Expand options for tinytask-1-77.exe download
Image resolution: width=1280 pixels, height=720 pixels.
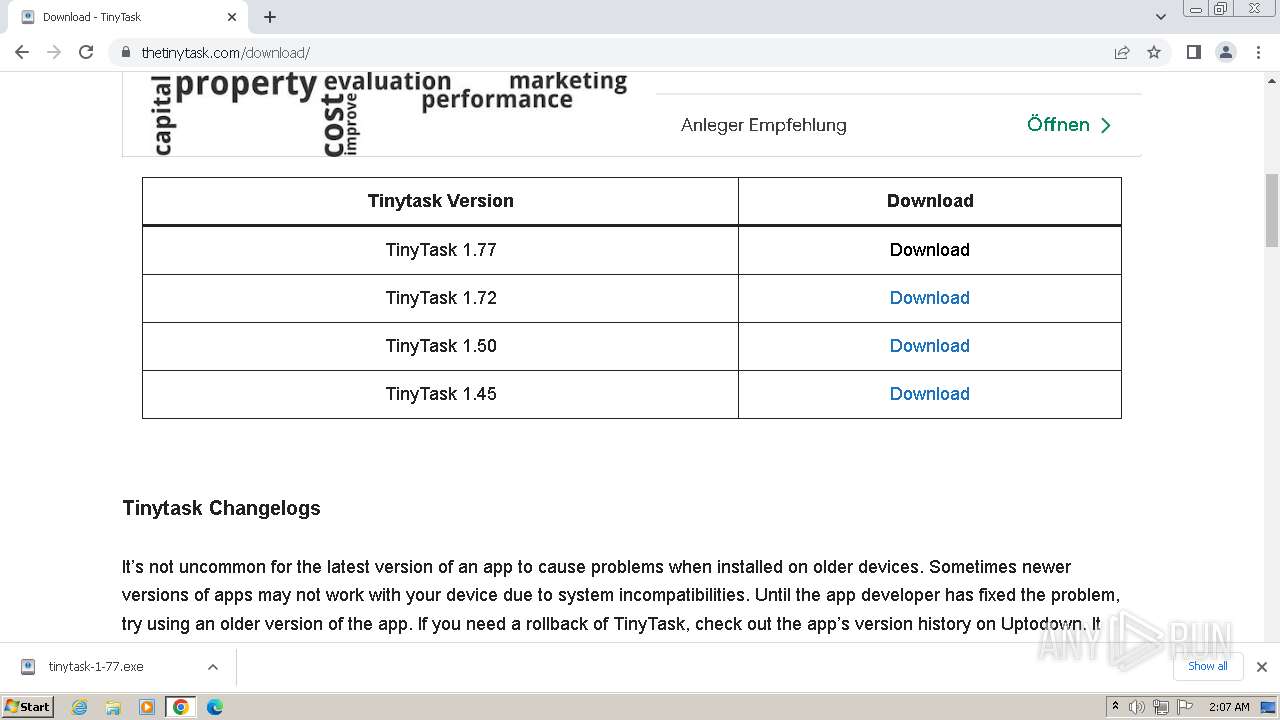tap(213, 667)
